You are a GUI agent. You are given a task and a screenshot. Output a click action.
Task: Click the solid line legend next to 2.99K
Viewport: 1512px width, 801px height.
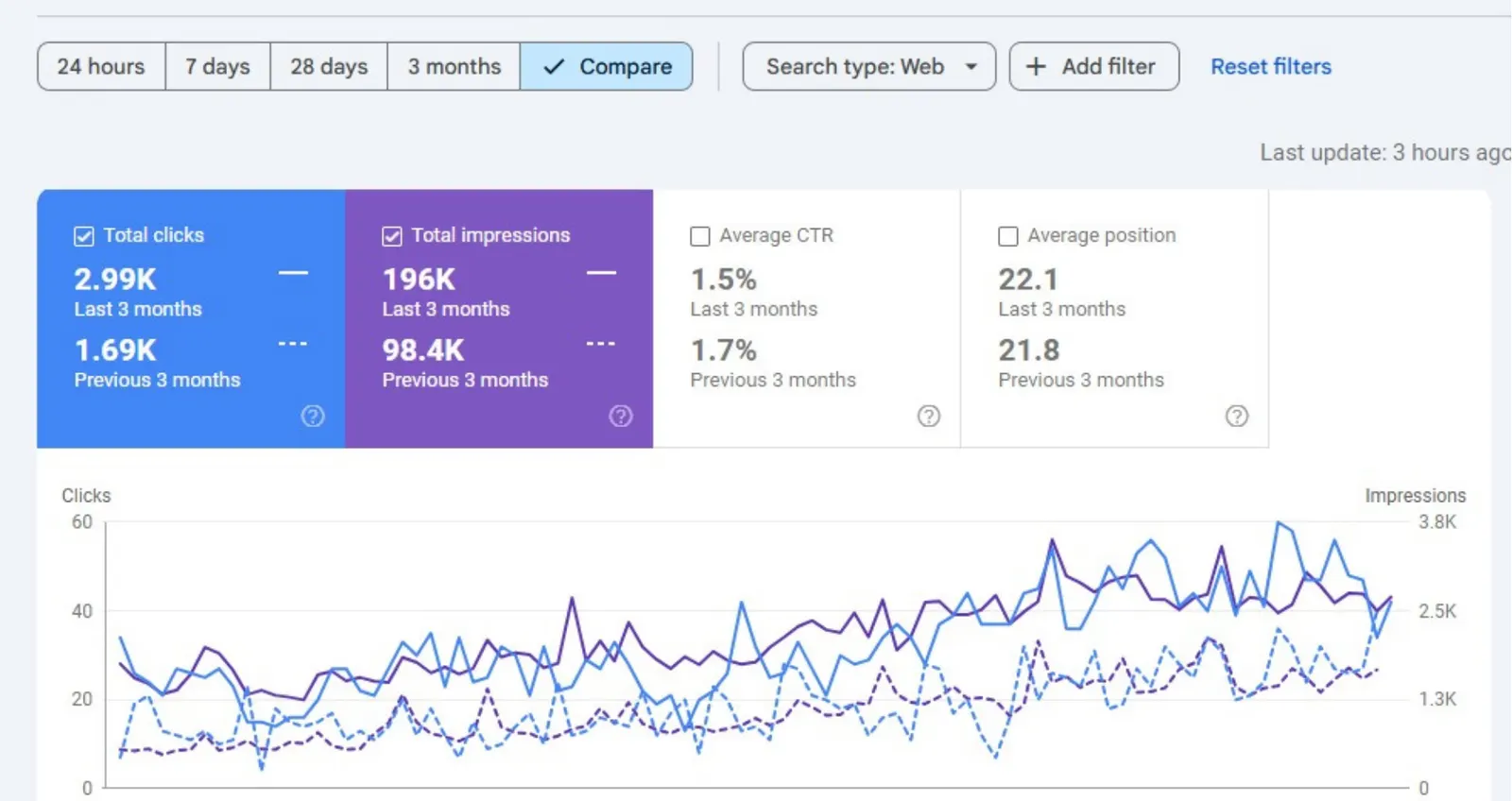(293, 273)
